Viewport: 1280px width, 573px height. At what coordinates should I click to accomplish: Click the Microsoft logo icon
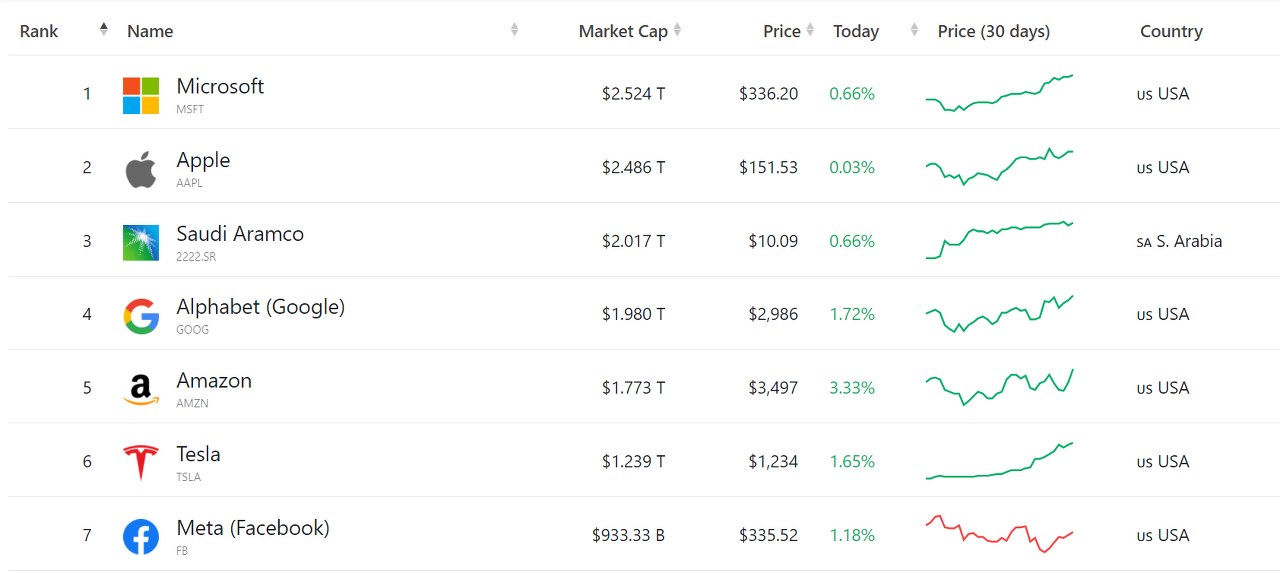(x=141, y=95)
